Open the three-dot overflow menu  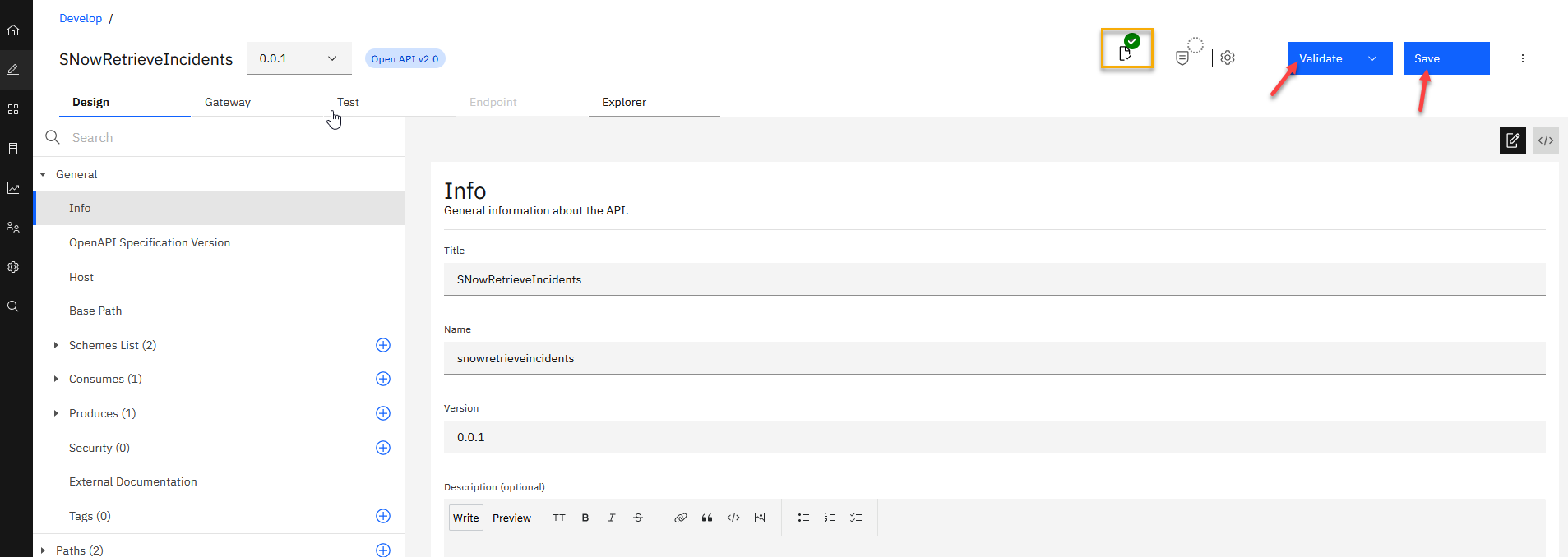tap(1522, 58)
